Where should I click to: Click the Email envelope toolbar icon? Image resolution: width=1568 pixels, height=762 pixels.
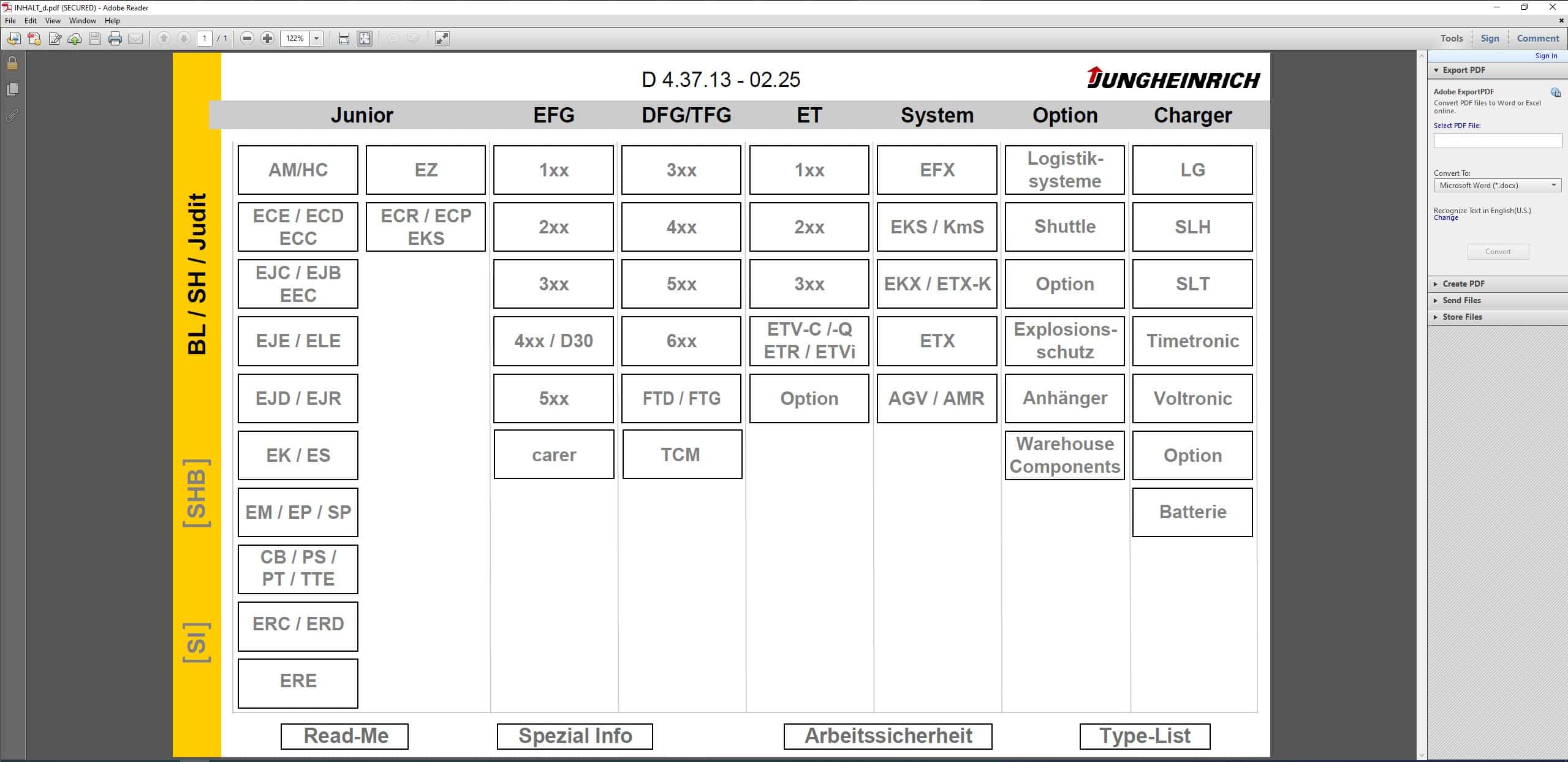coord(135,39)
